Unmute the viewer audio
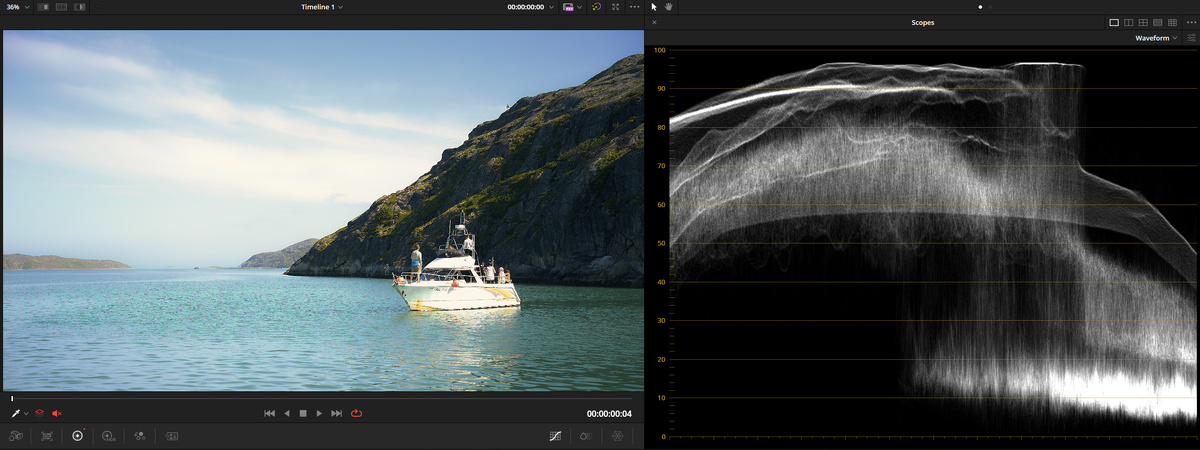The width and height of the screenshot is (1200, 450). (57, 413)
